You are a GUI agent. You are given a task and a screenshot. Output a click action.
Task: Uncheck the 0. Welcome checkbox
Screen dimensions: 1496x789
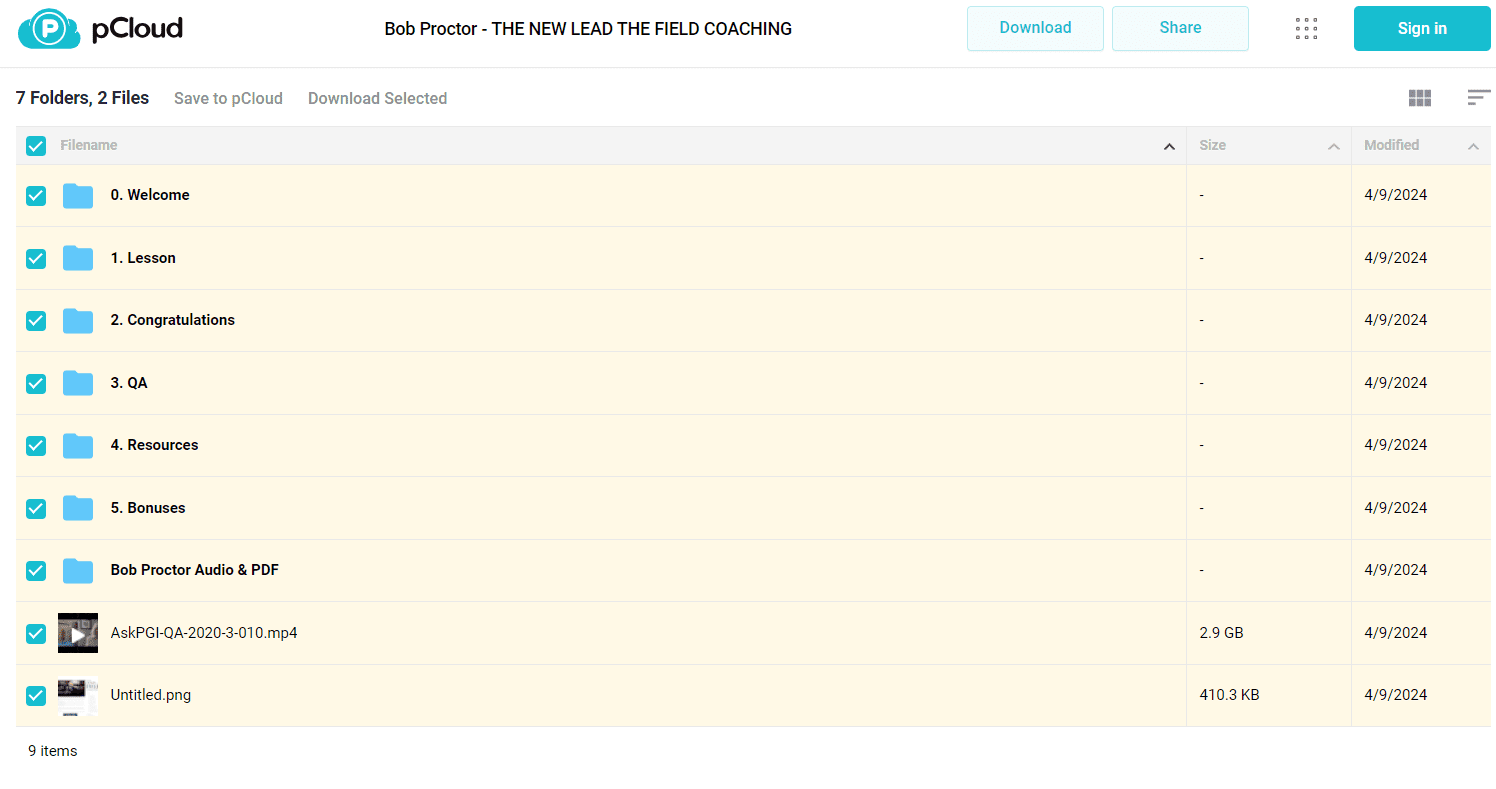click(36, 196)
